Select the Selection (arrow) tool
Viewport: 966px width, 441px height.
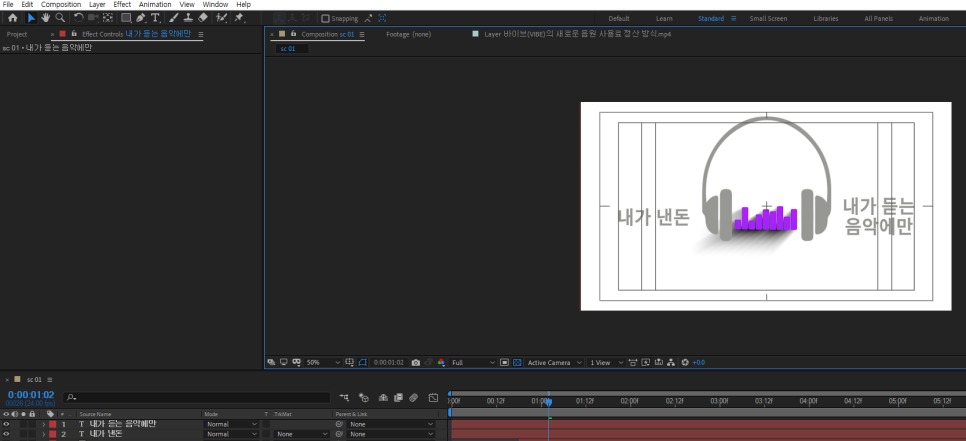coord(31,18)
